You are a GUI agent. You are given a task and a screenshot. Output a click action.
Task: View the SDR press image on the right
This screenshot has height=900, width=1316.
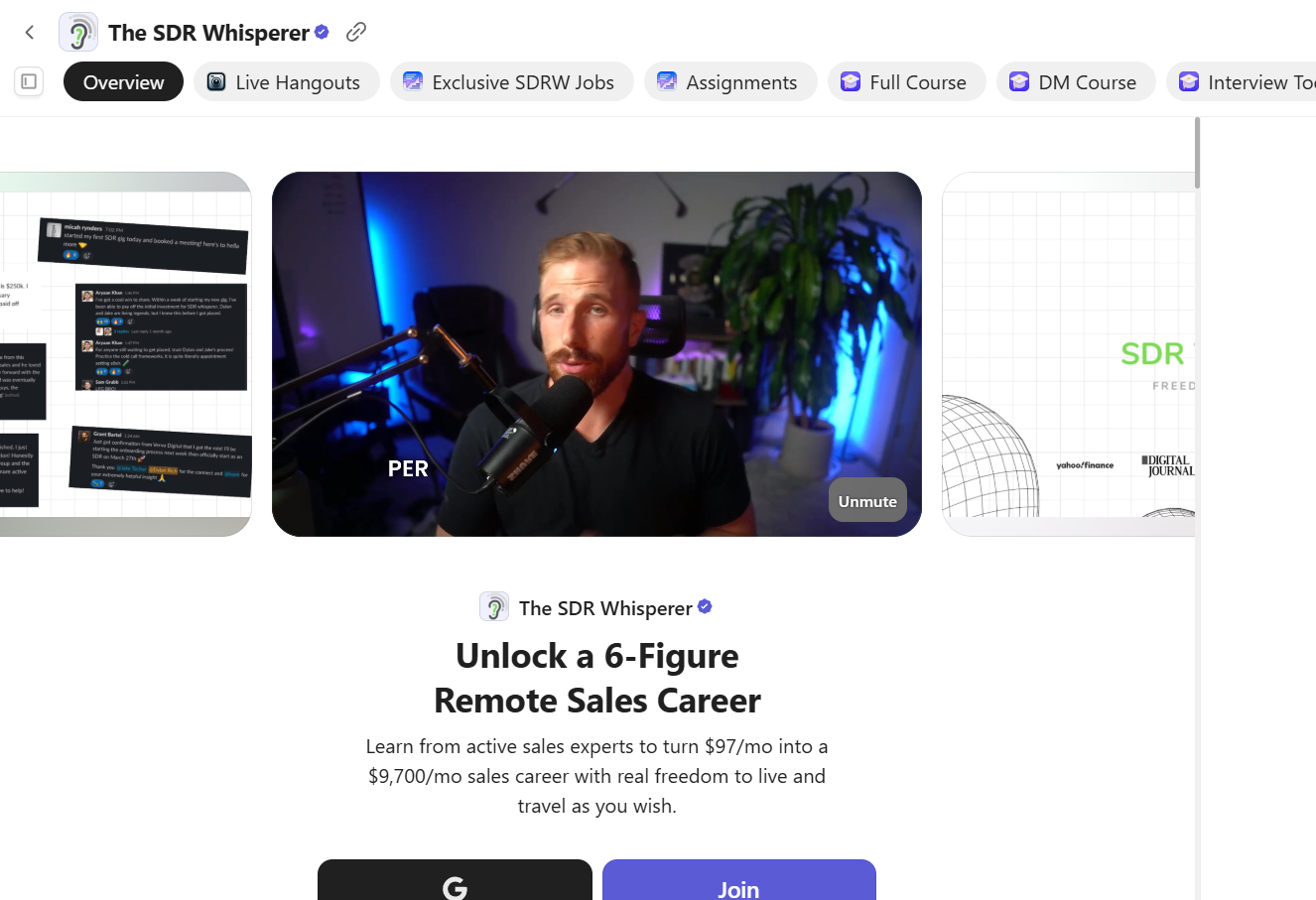[1068, 354]
